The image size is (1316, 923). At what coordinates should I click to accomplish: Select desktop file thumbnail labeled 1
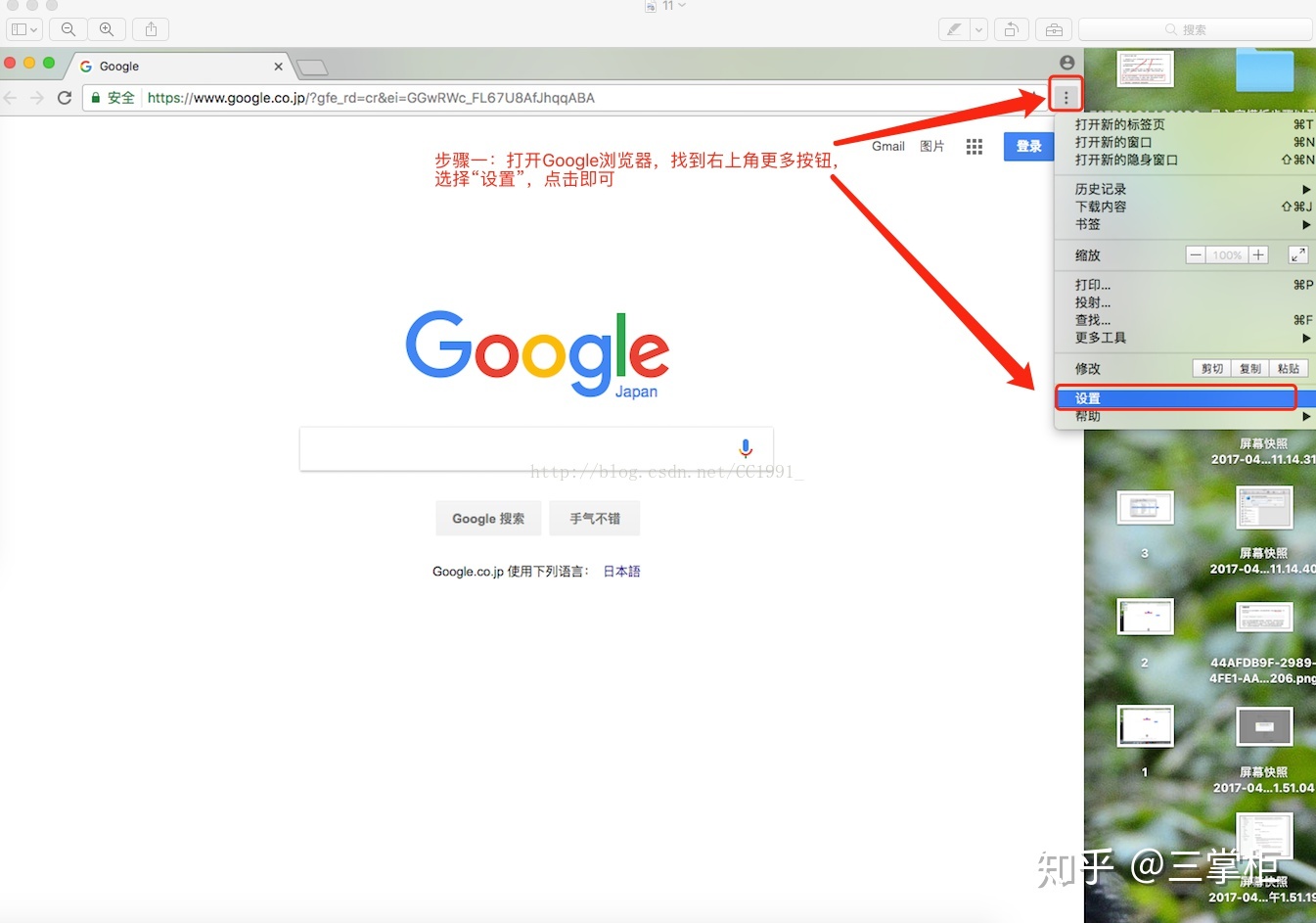click(1145, 727)
